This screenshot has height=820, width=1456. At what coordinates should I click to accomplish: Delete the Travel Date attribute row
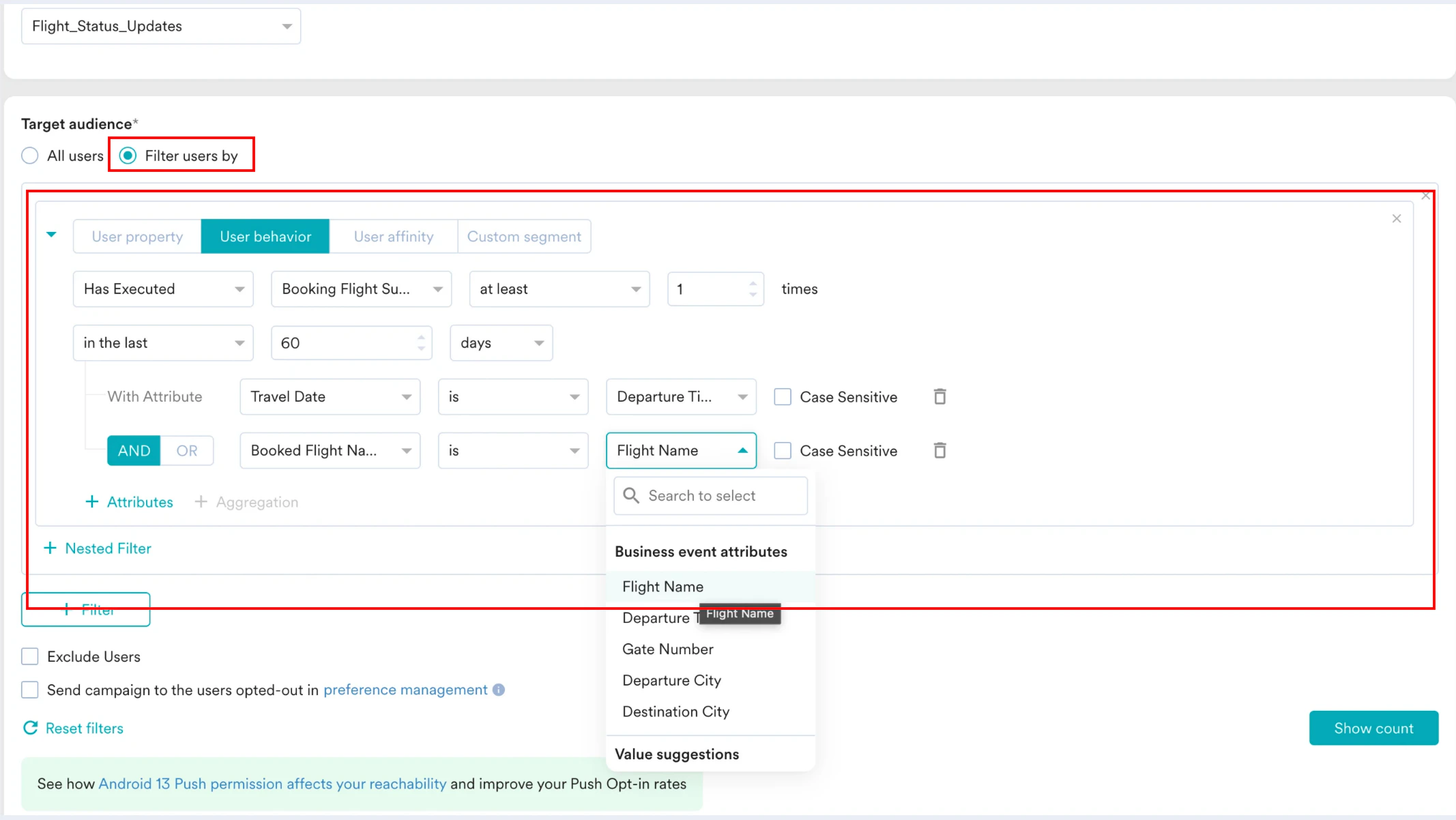(940, 396)
